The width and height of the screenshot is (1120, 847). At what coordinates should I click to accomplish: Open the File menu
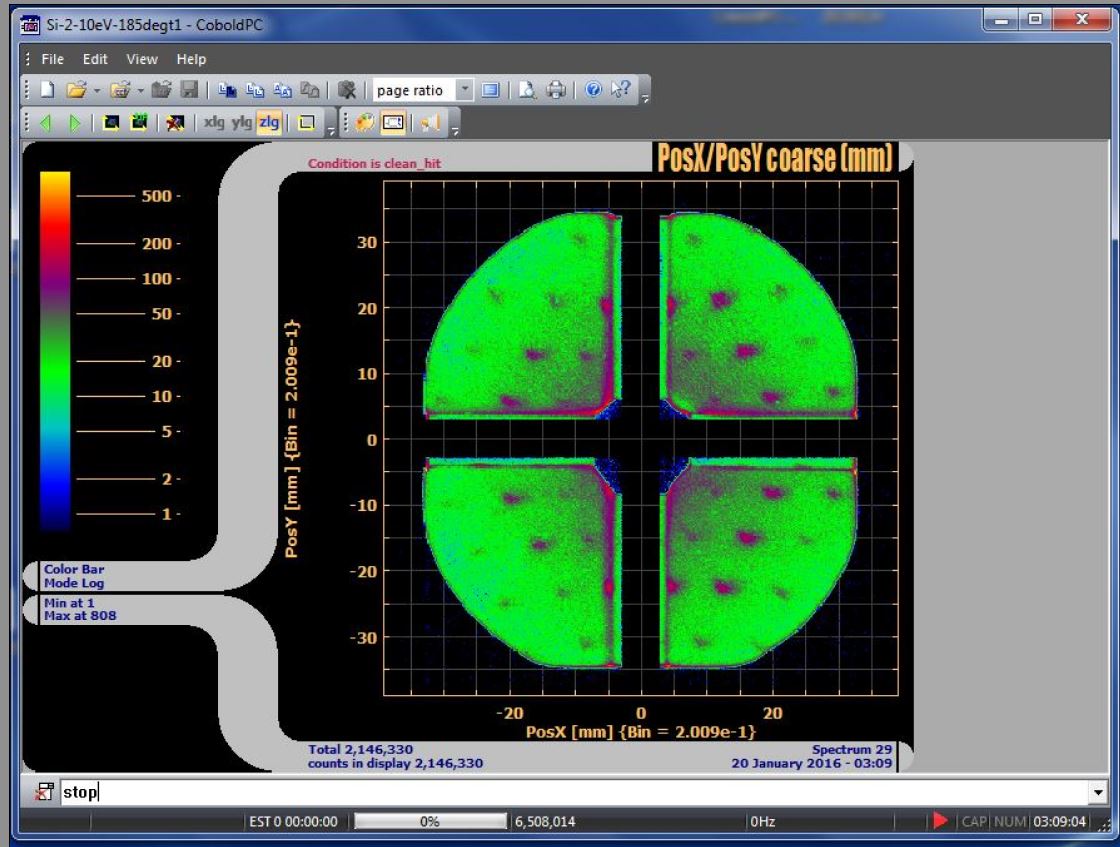point(52,59)
